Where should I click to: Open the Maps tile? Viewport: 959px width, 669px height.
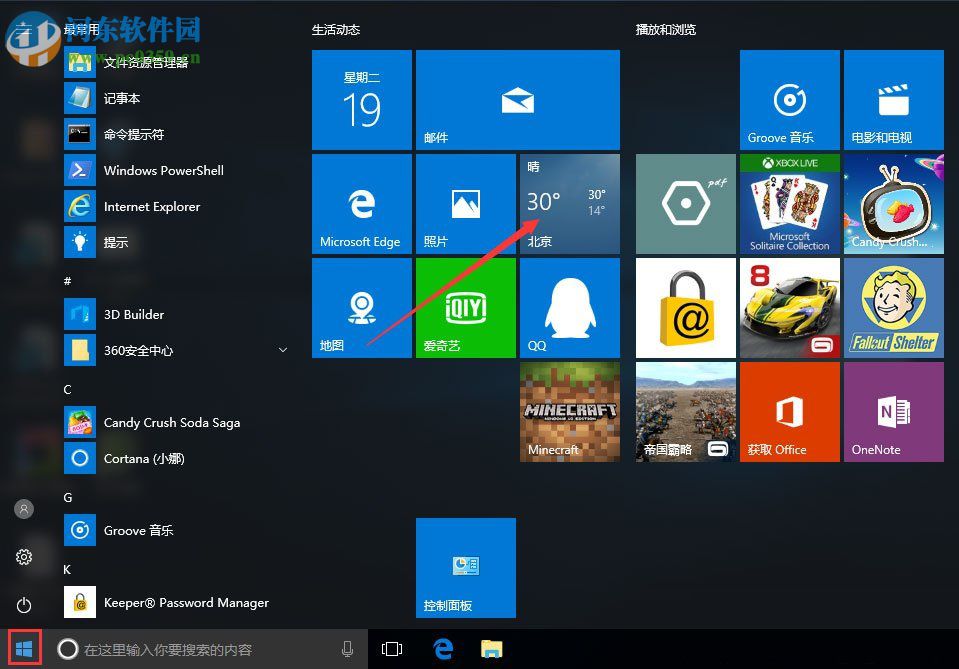pyautogui.click(x=361, y=308)
